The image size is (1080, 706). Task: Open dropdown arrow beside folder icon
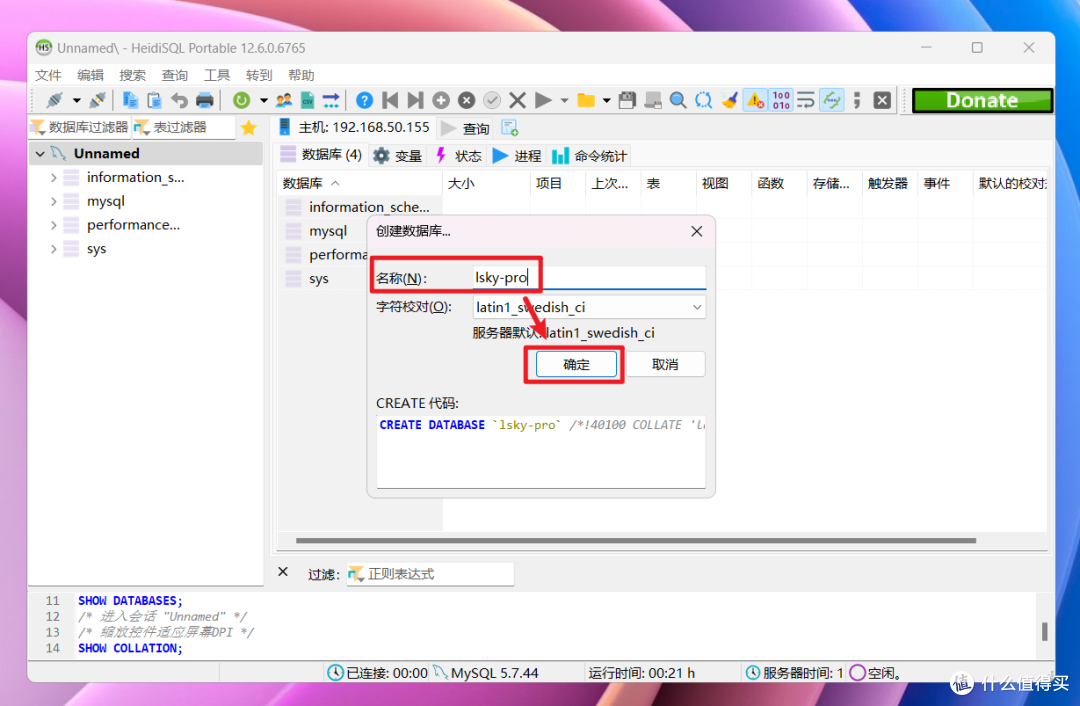[x=606, y=101]
